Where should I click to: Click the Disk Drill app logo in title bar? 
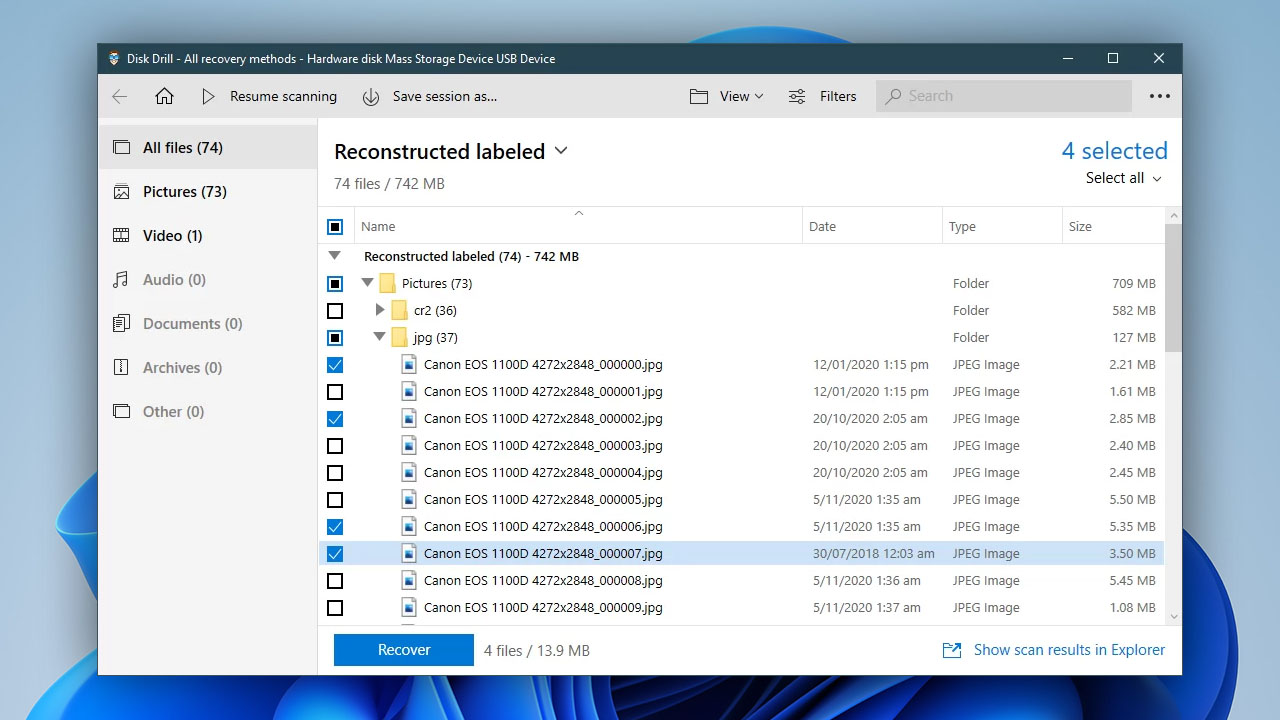pyautogui.click(x=114, y=59)
